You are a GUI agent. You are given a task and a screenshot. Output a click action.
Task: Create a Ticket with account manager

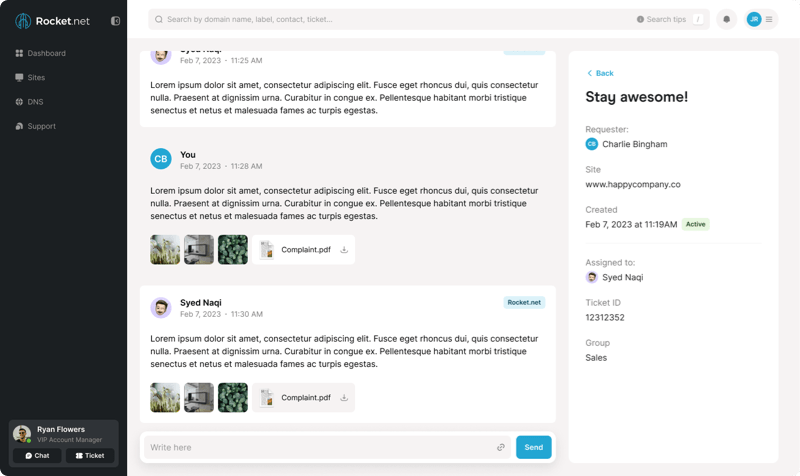90,456
